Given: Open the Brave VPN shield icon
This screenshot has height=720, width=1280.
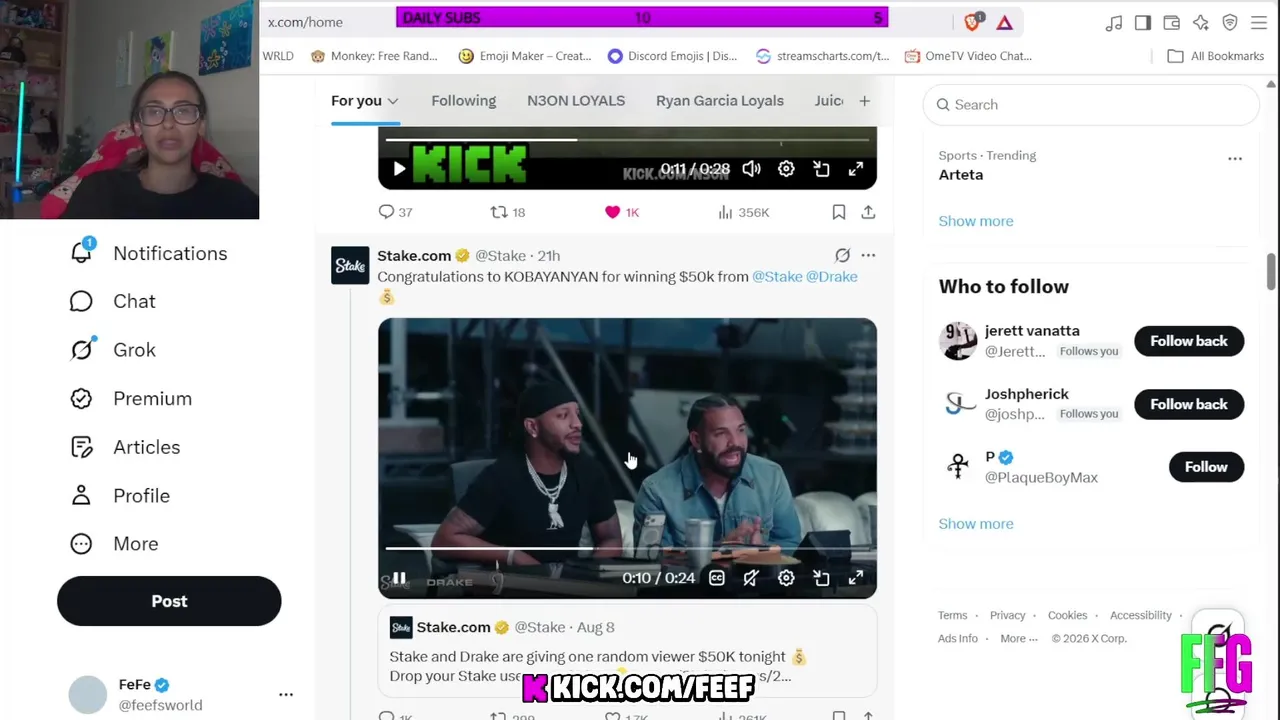Looking at the screenshot, I should 1230,23.
